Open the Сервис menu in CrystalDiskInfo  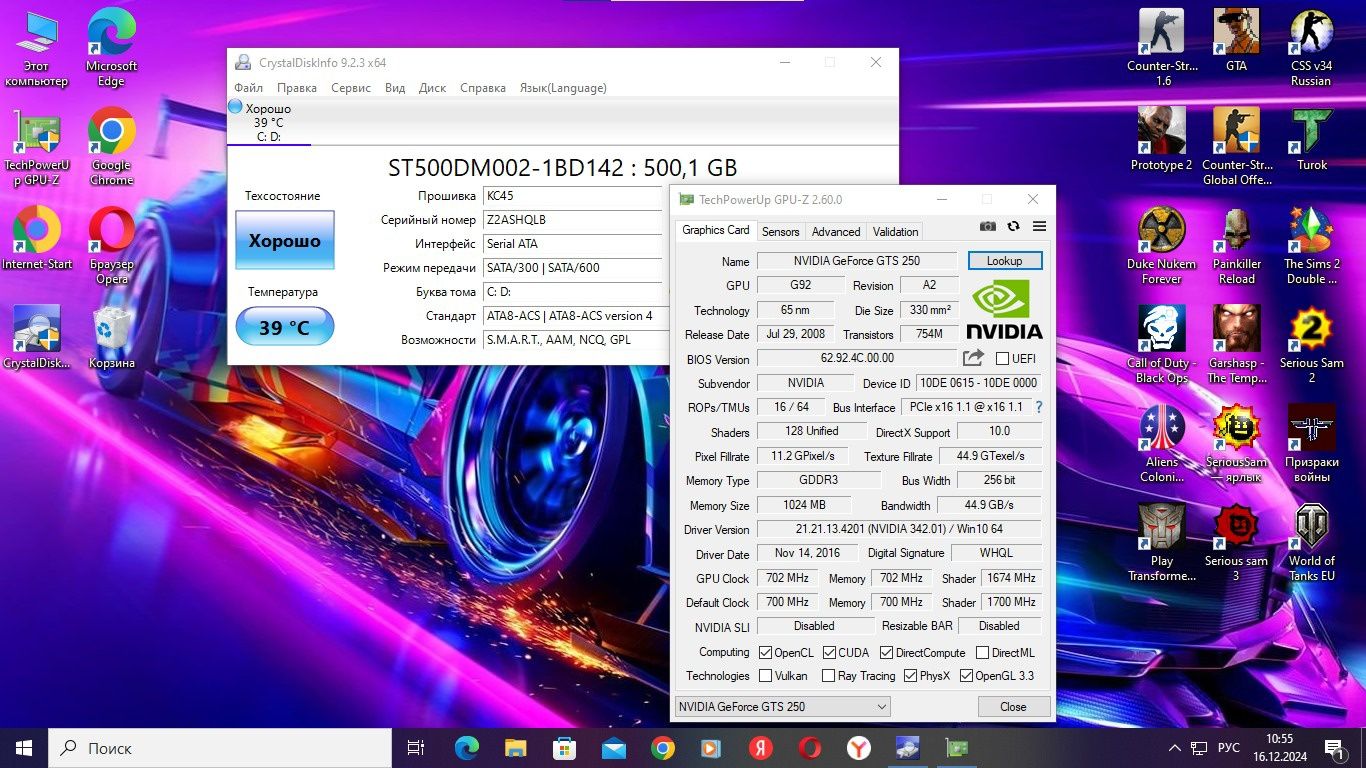click(351, 88)
